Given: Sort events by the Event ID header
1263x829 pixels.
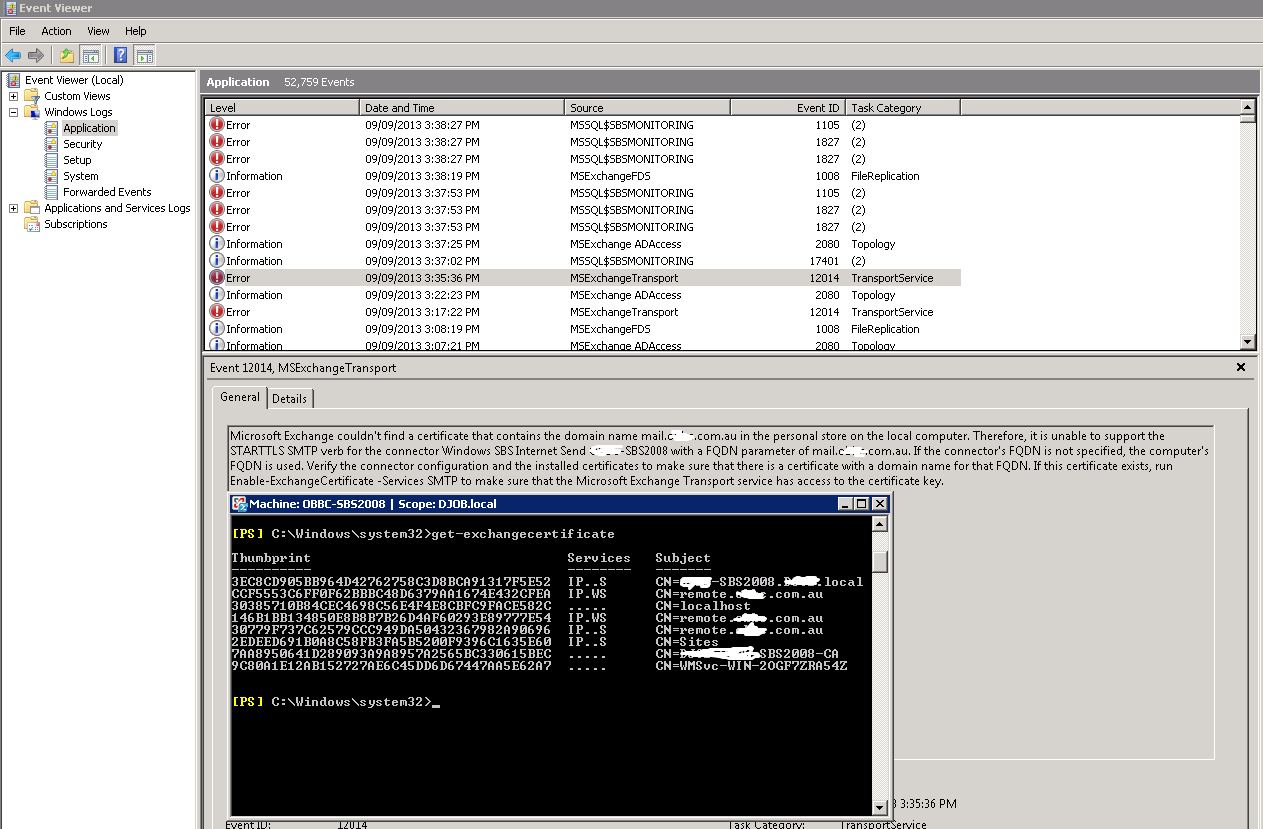Looking at the screenshot, I should point(788,108).
